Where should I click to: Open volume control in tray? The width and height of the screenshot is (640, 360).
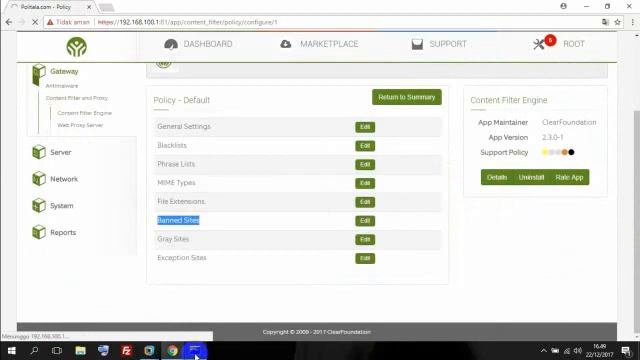578,351
